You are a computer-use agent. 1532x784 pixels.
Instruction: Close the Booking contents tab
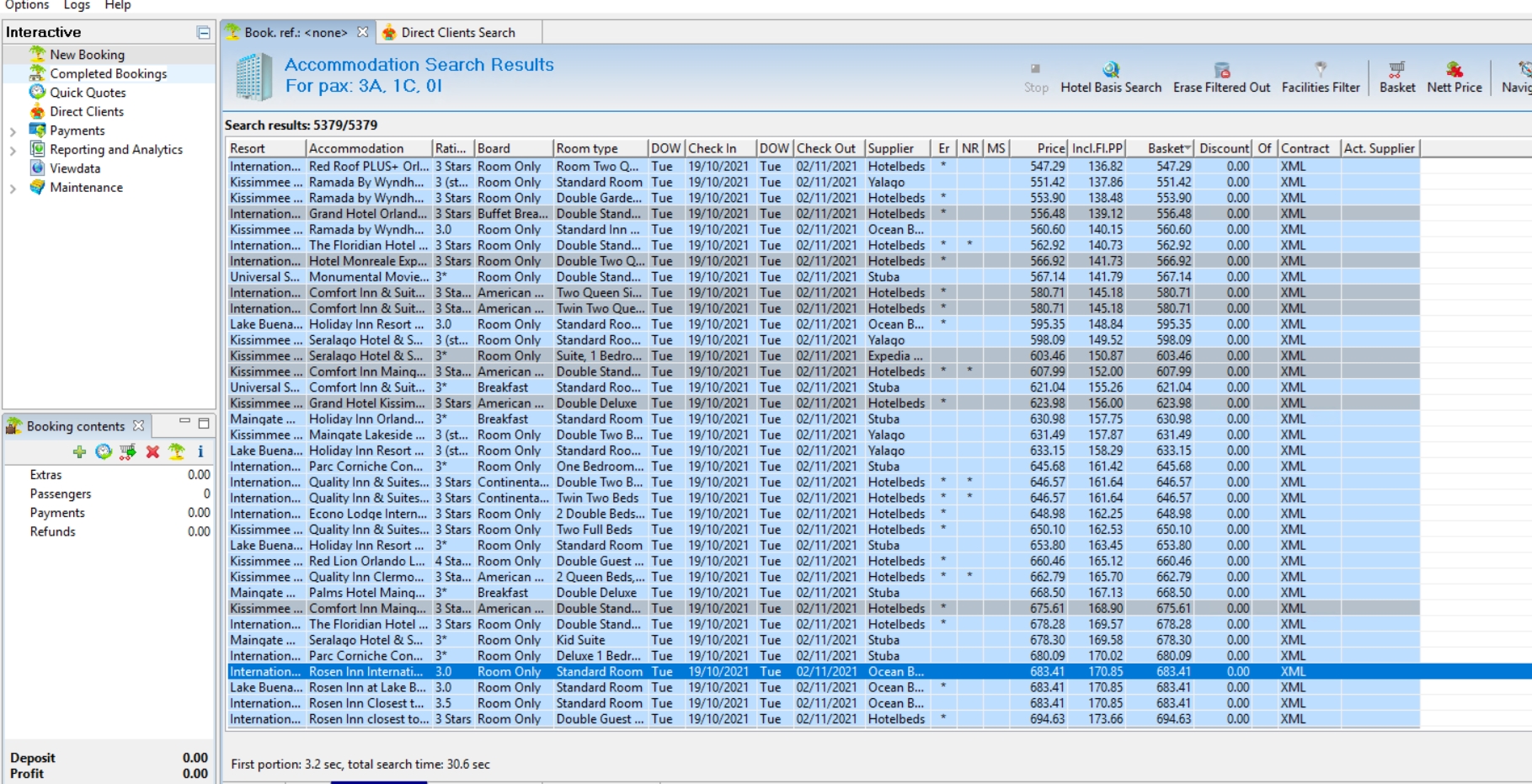click(x=138, y=425)
